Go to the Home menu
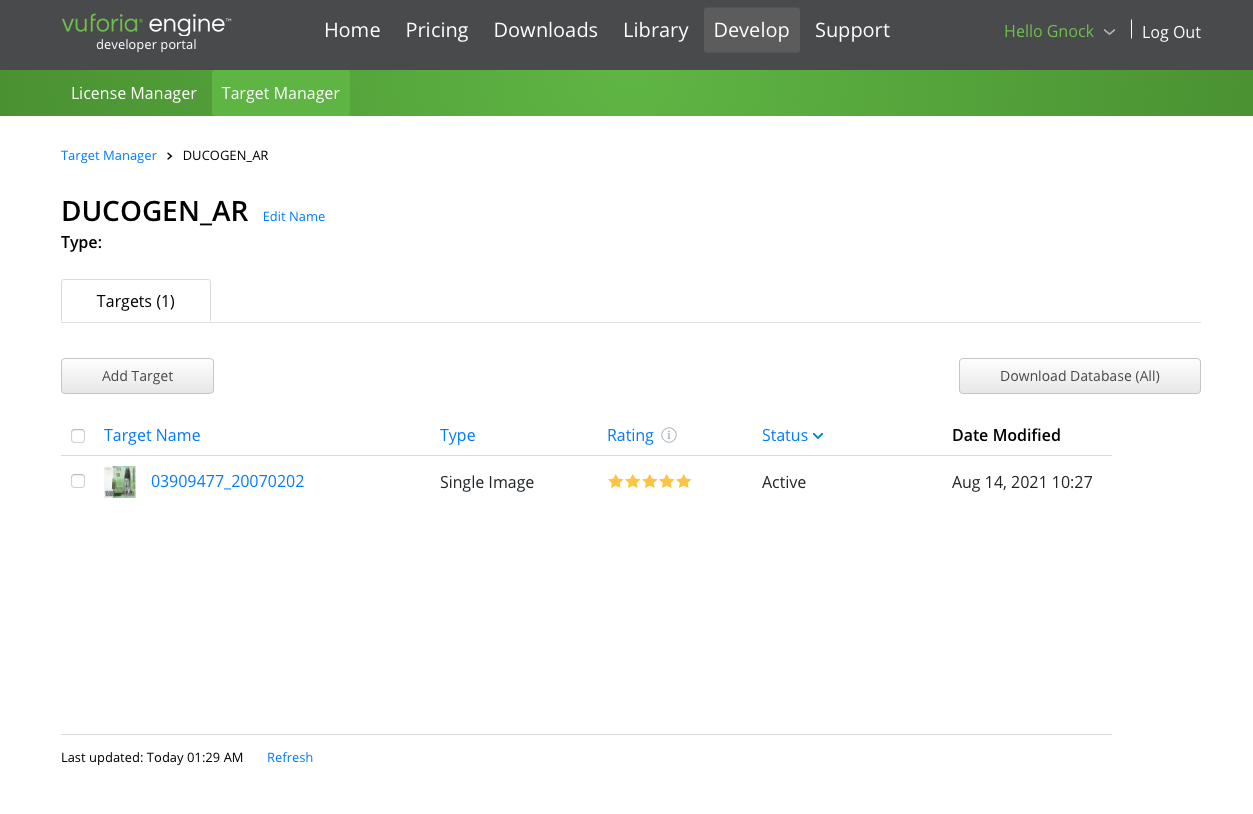Screen dimensions: 1253x814 click(352, 30)
